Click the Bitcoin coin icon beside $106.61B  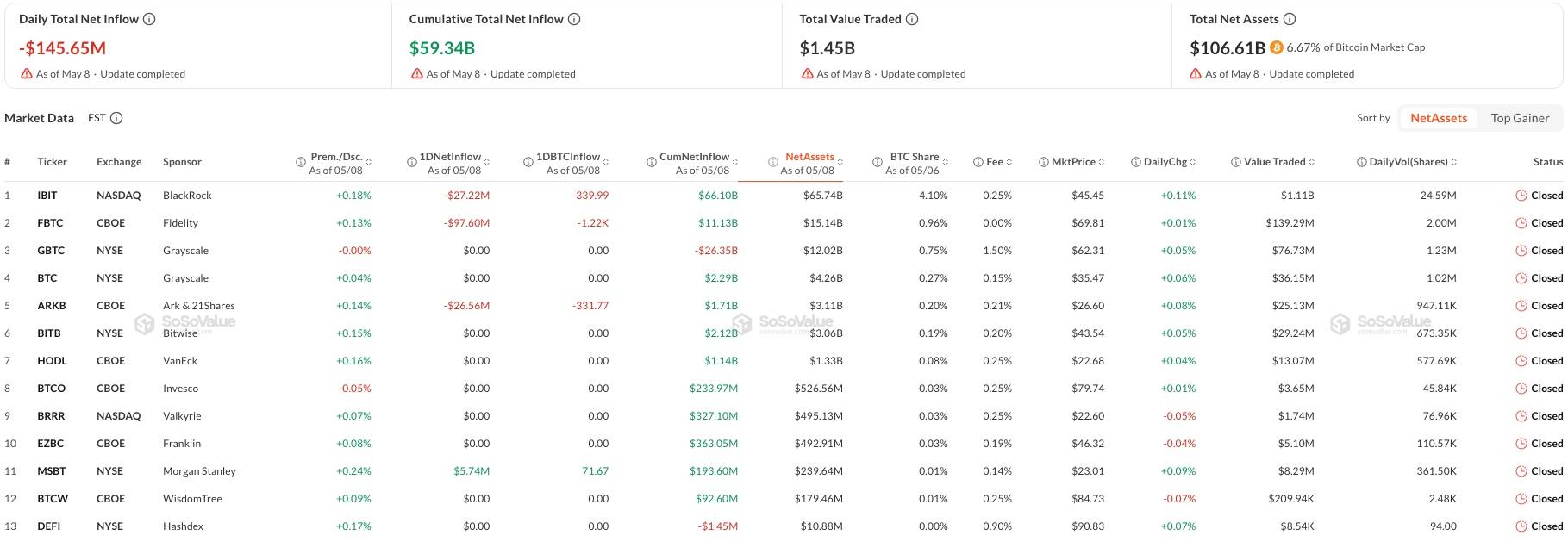(1276, 48)
